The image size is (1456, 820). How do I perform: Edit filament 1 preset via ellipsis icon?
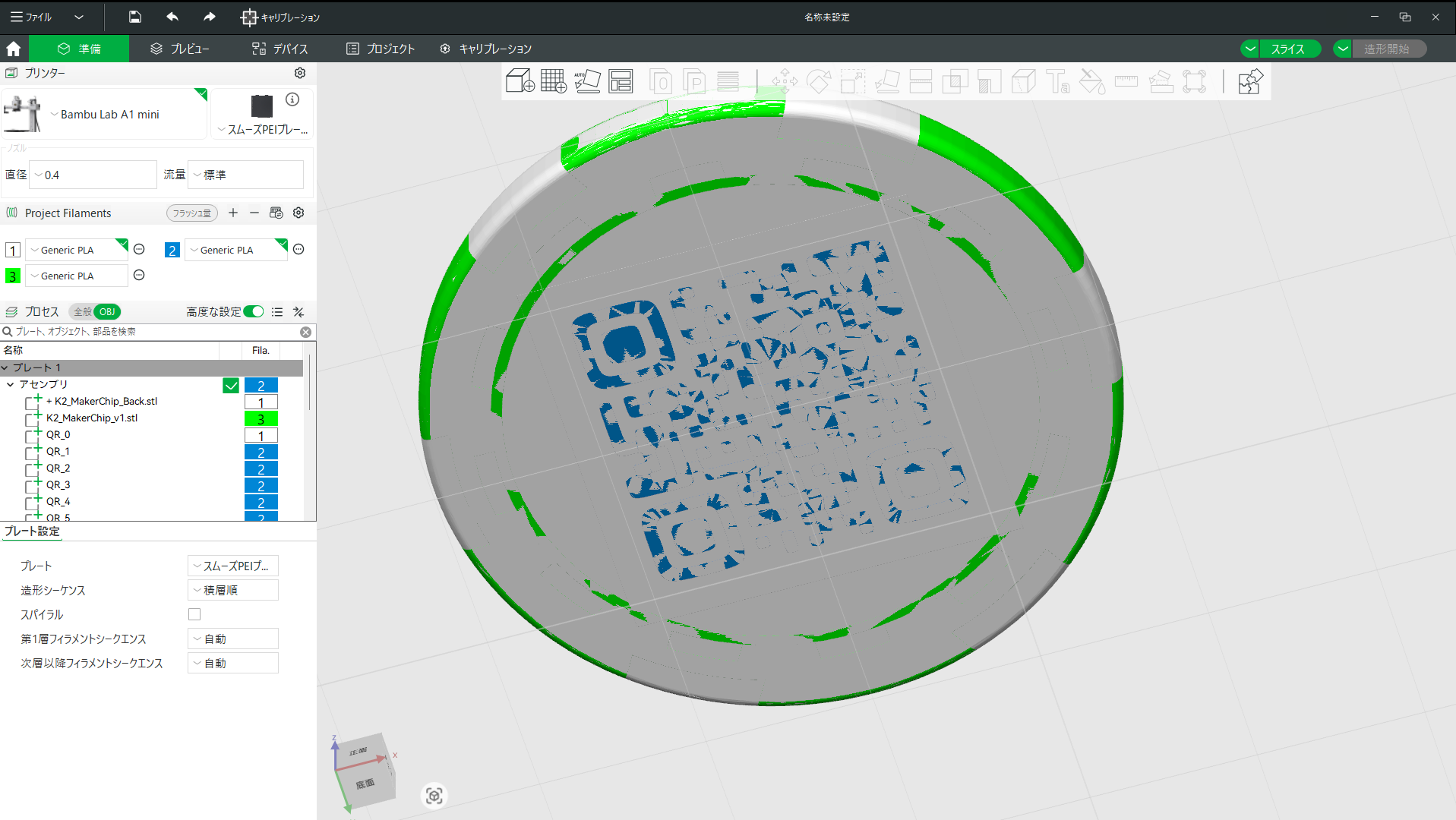click(x=139, y=249)
